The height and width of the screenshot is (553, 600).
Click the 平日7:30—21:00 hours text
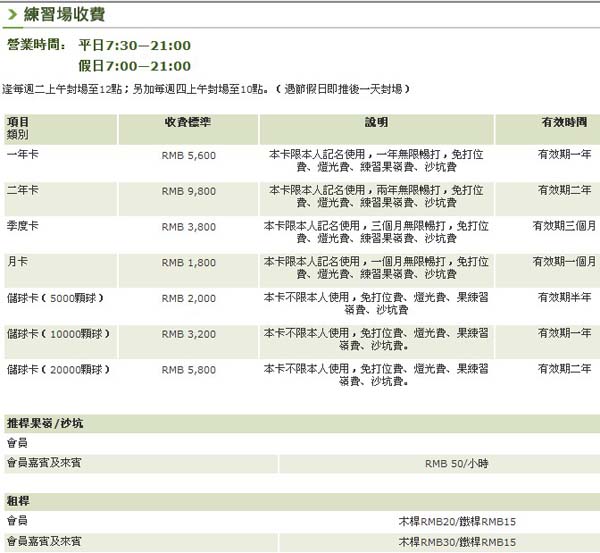(x=134, y=46)
